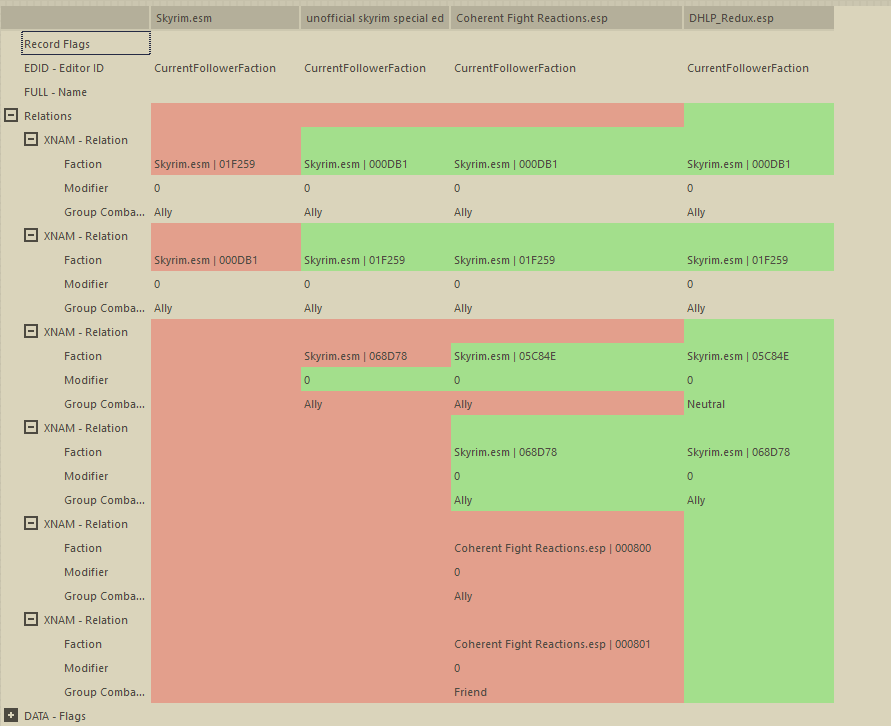Select the Friend group combat cell

pyautogui.click(x=471, y=692)
